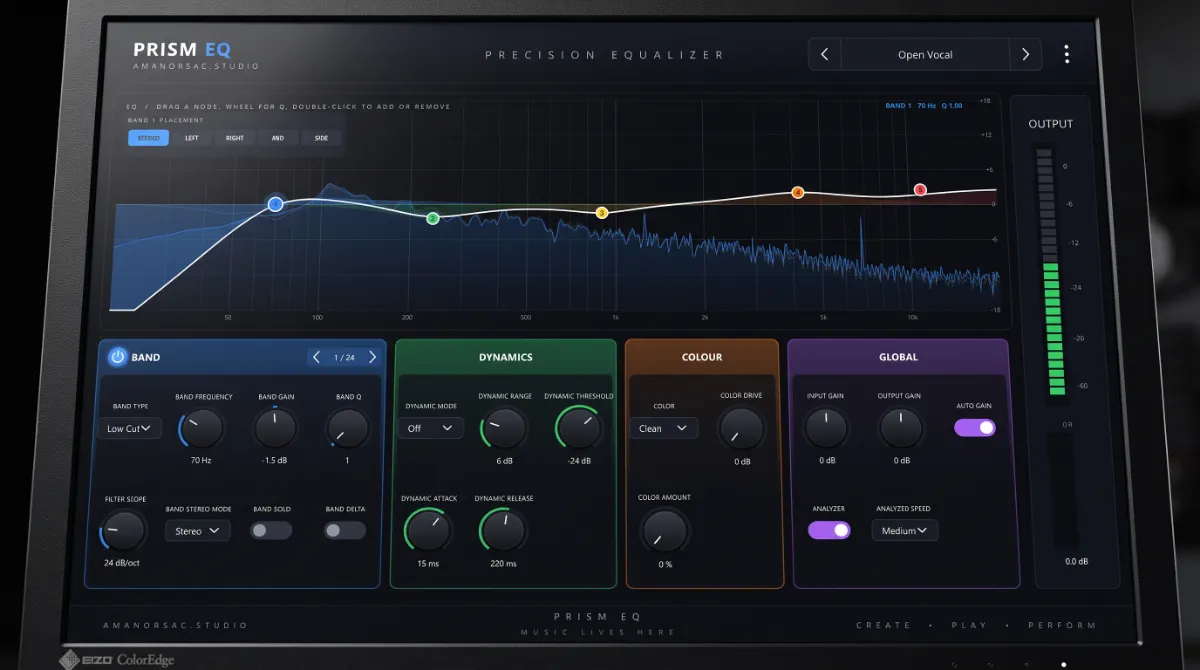
Task: Open the Color Clean dropdown
Action: click(x=663, y=428)
